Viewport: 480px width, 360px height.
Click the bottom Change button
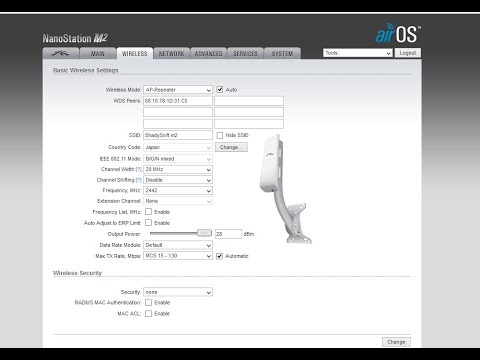[x=396, y=342]
